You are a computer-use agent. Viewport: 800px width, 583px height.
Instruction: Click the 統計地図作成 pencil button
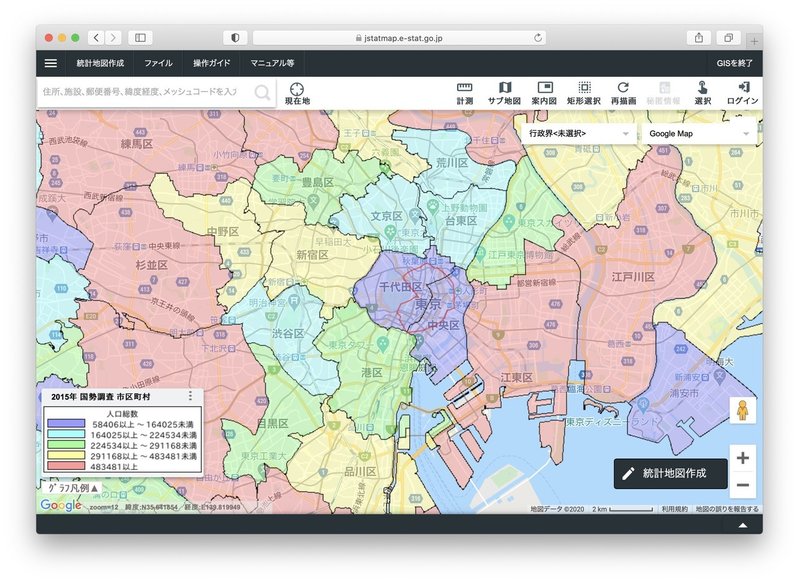[x=670, y=473]
